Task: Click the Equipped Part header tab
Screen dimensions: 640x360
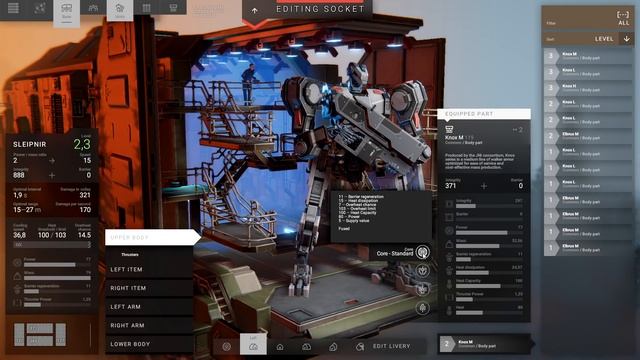Action: pos(484,114)
